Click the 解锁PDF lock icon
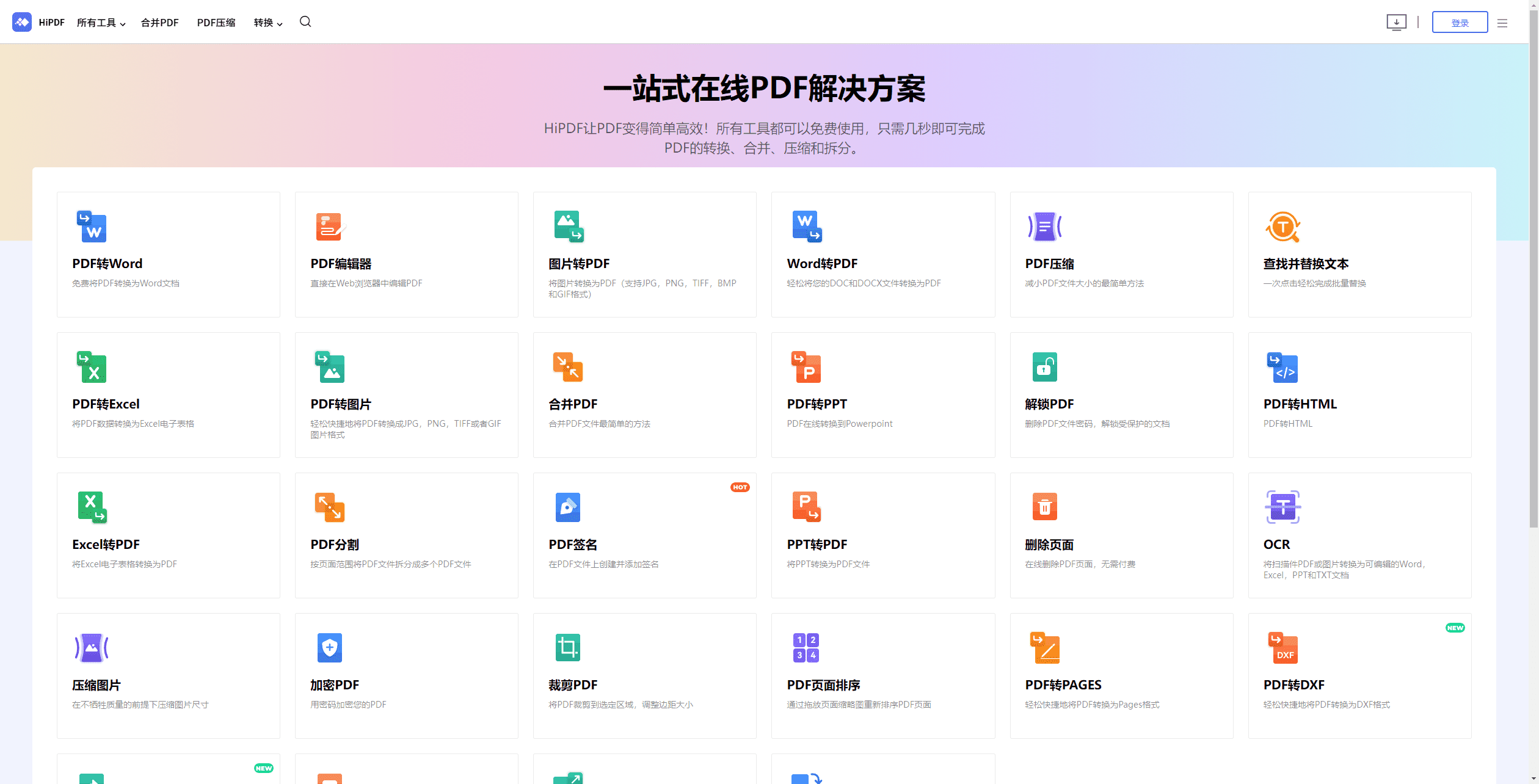The image size is (1539, 784). [x=1045, y=367]
